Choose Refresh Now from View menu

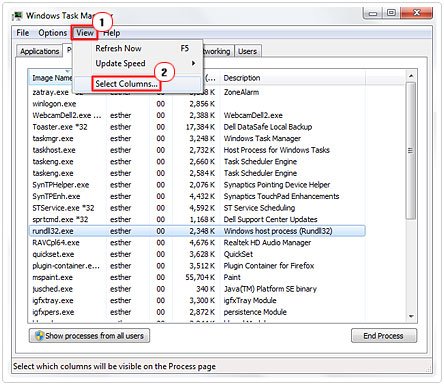click(x=138, y=48)
